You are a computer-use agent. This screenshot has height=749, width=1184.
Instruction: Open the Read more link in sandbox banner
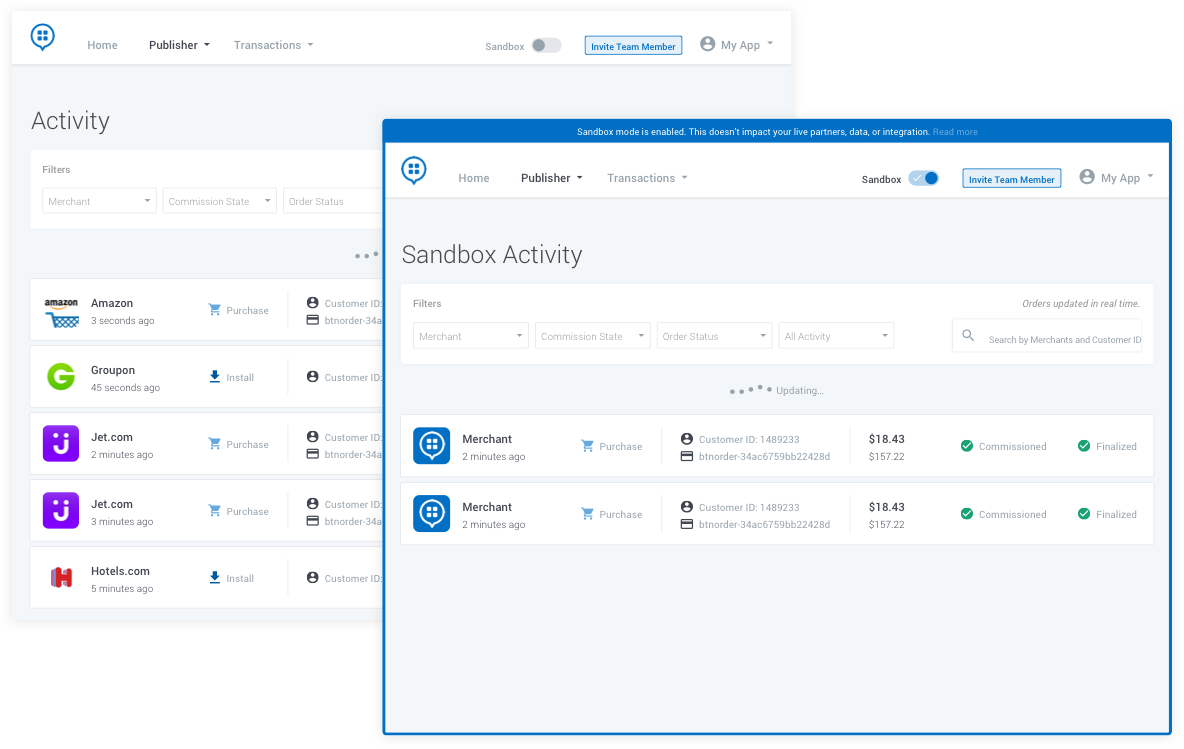click(x=954, y=131)
